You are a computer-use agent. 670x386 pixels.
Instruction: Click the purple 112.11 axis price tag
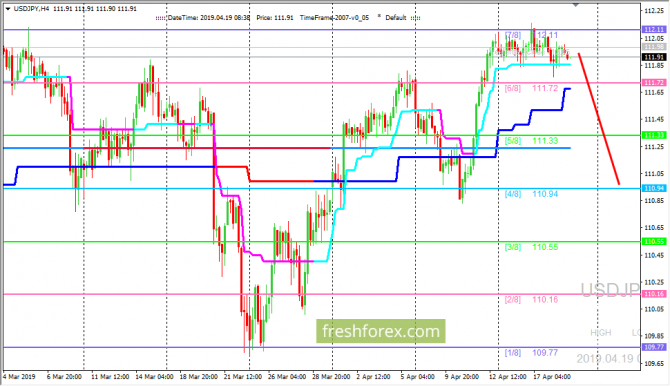654,29
